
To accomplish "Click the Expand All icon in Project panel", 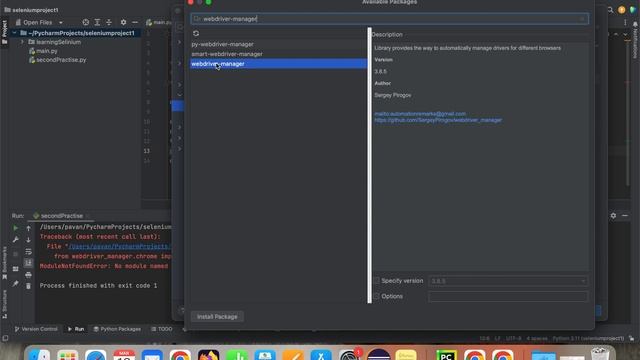I will pyautogui.click(x=97, y=22).
